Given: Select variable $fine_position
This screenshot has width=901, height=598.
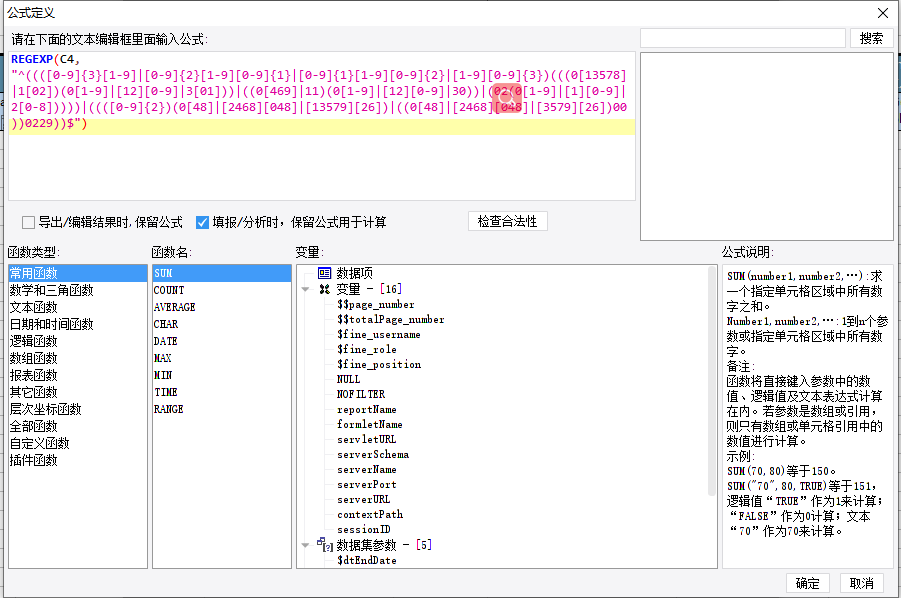Looking at the screenshot, I should coord(379,364).
